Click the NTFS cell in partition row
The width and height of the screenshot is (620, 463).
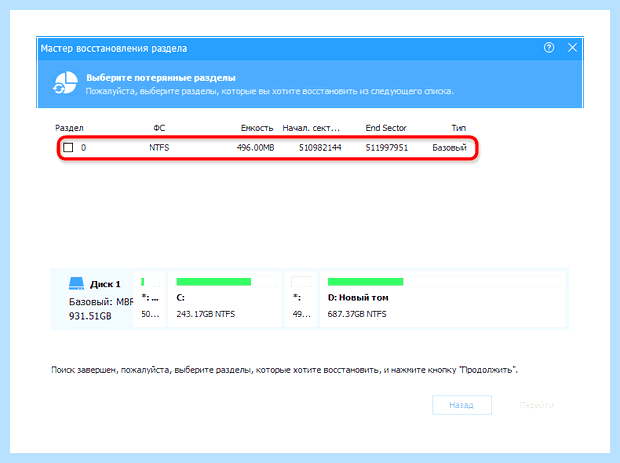159,147
